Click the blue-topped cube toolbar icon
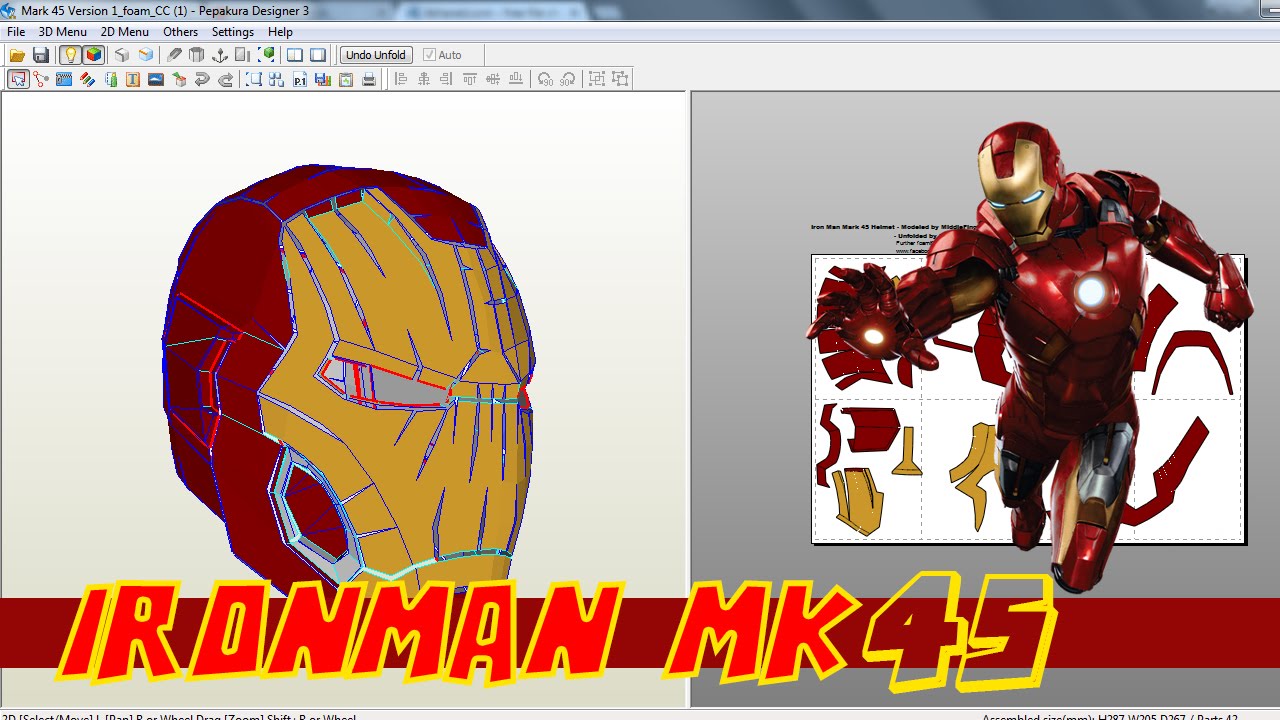Image resolution: width=1280 pixels, height=720 pixels. 146,55
